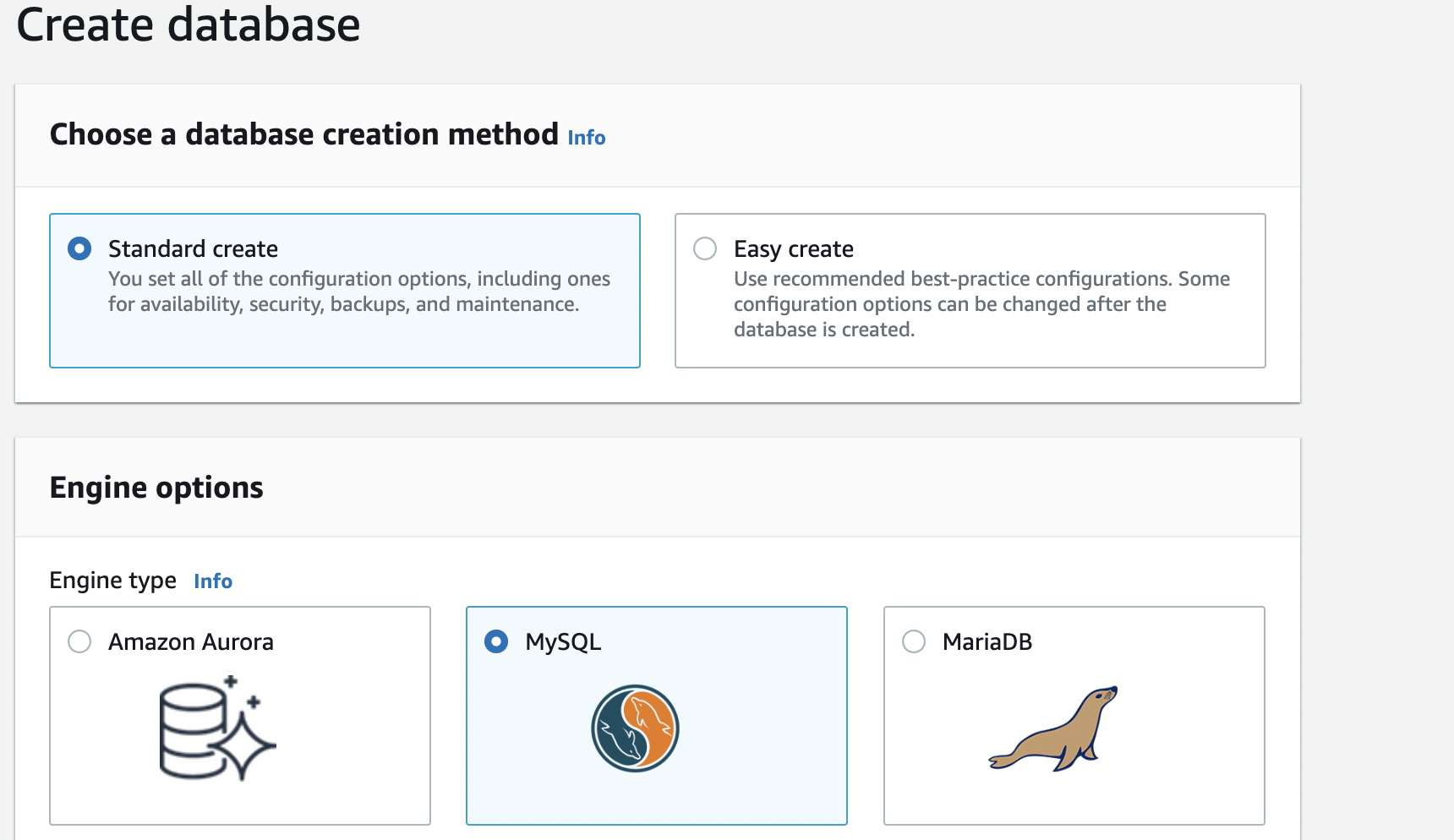Open Info link beside creation method heading

587,138
